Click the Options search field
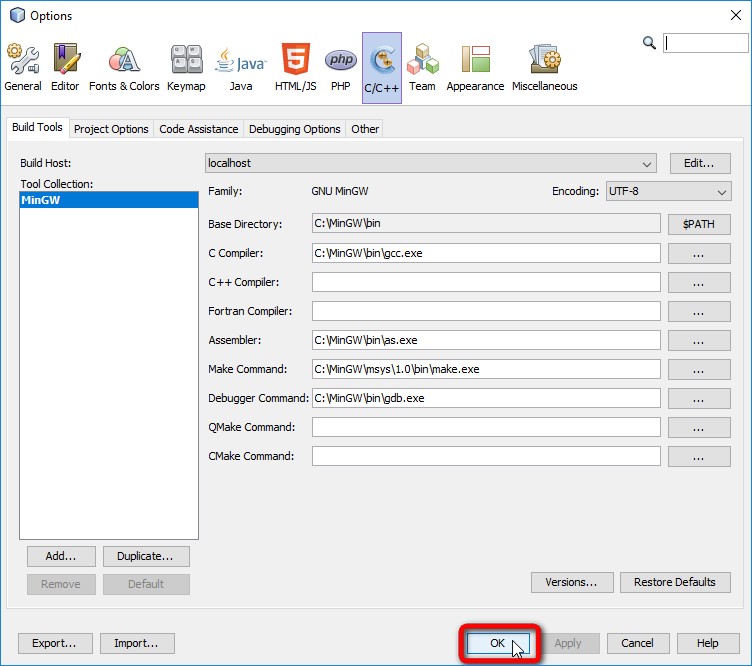752x666 pixels. [705, 43]
